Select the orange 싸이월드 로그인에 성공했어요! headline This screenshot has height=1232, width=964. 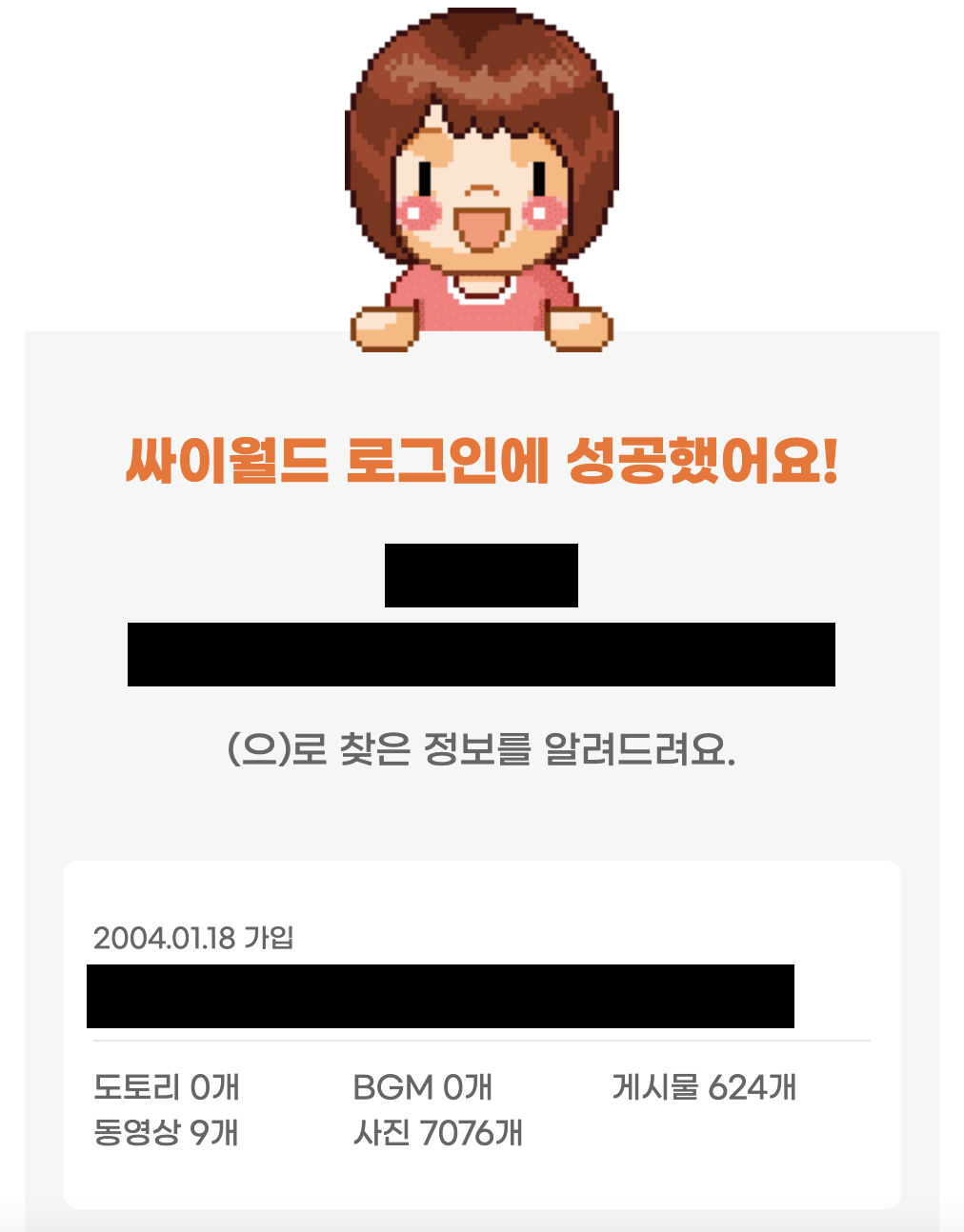[x=482, y=461]
